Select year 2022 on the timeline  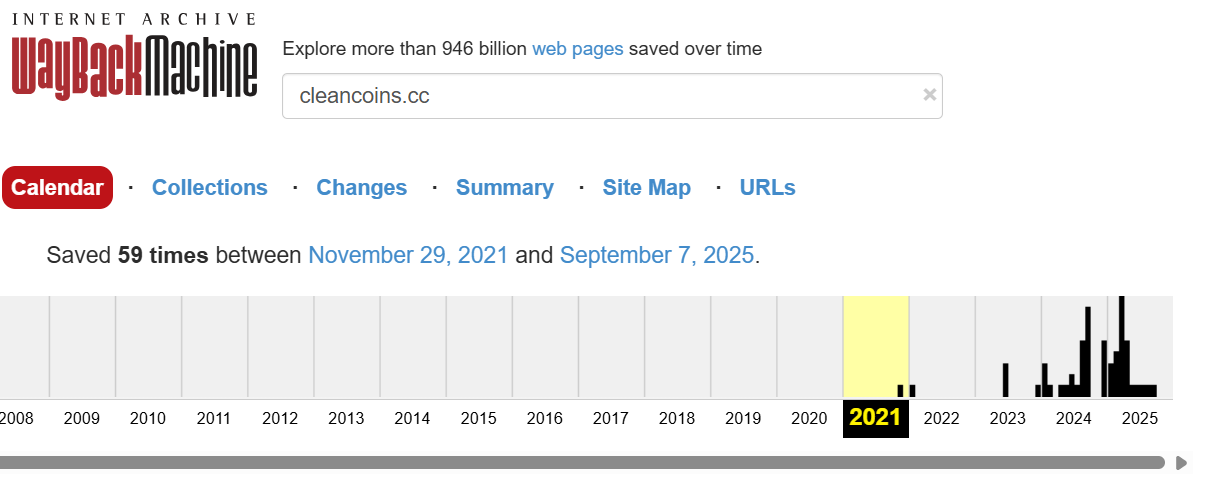pos(942,418)
